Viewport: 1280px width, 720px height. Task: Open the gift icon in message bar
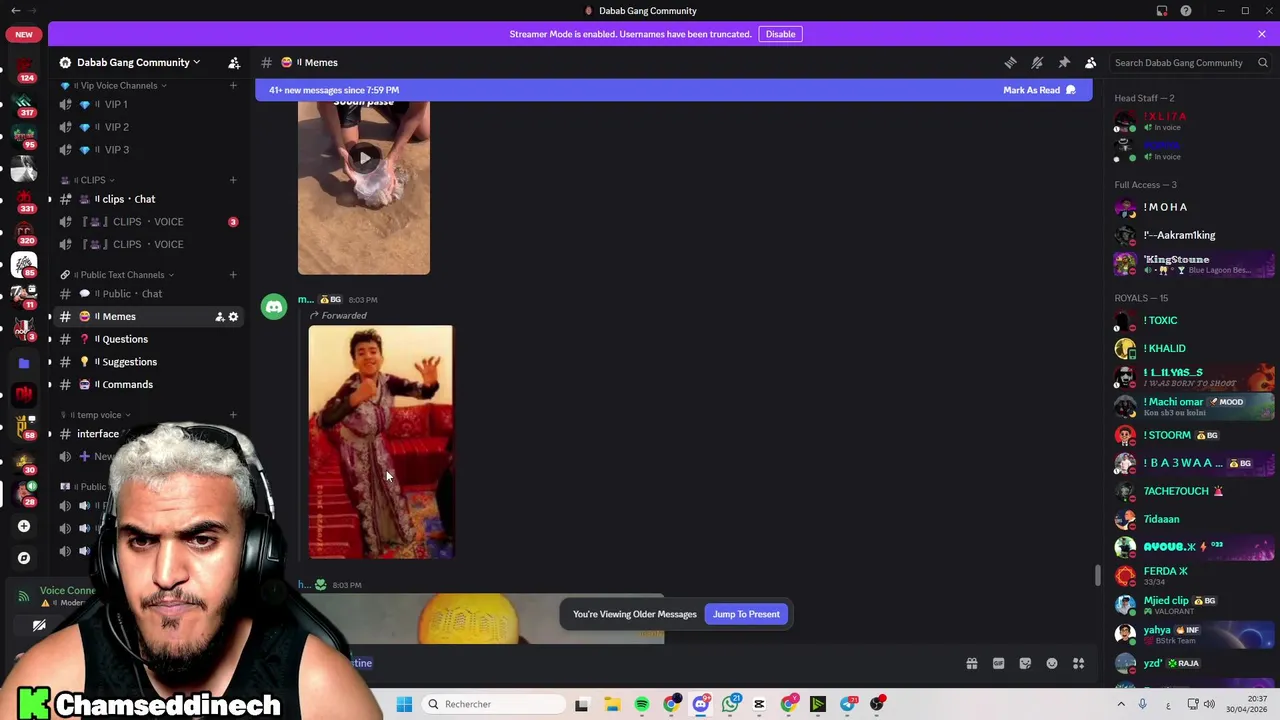pos(971,663)
